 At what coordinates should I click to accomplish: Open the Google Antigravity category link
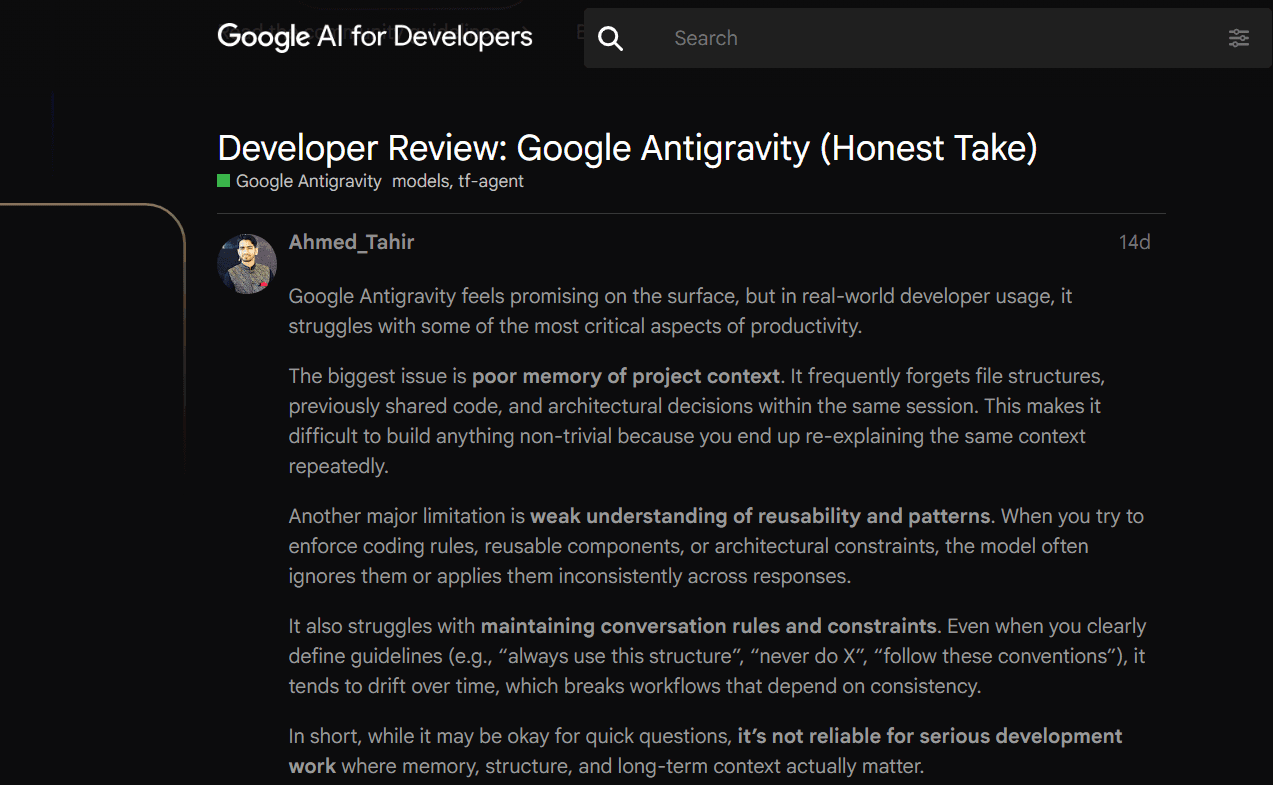point(308,181)
